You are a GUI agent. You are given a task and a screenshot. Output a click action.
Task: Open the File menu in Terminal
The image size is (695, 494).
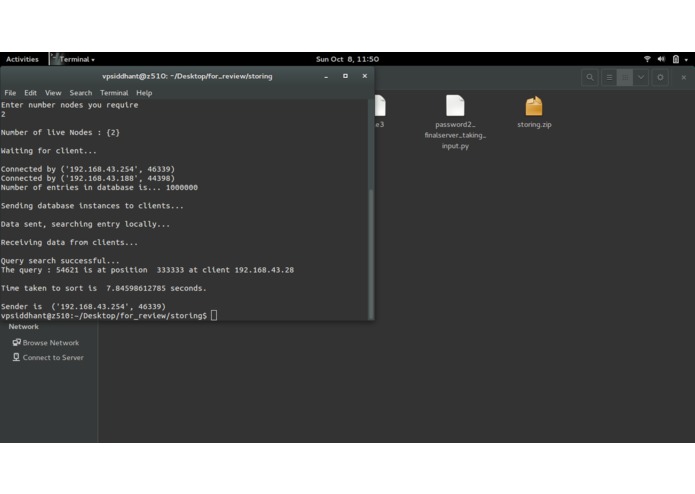[10, 93]
